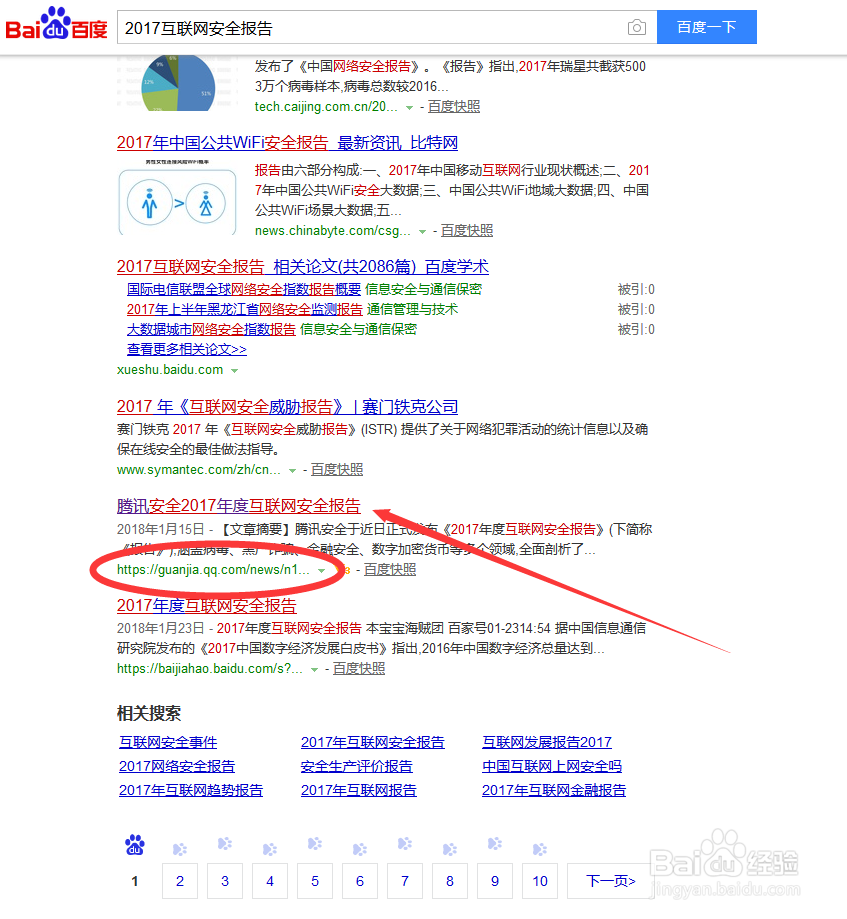Click the 百度一下 search button

pyautogui.click(x=706, y=27)
